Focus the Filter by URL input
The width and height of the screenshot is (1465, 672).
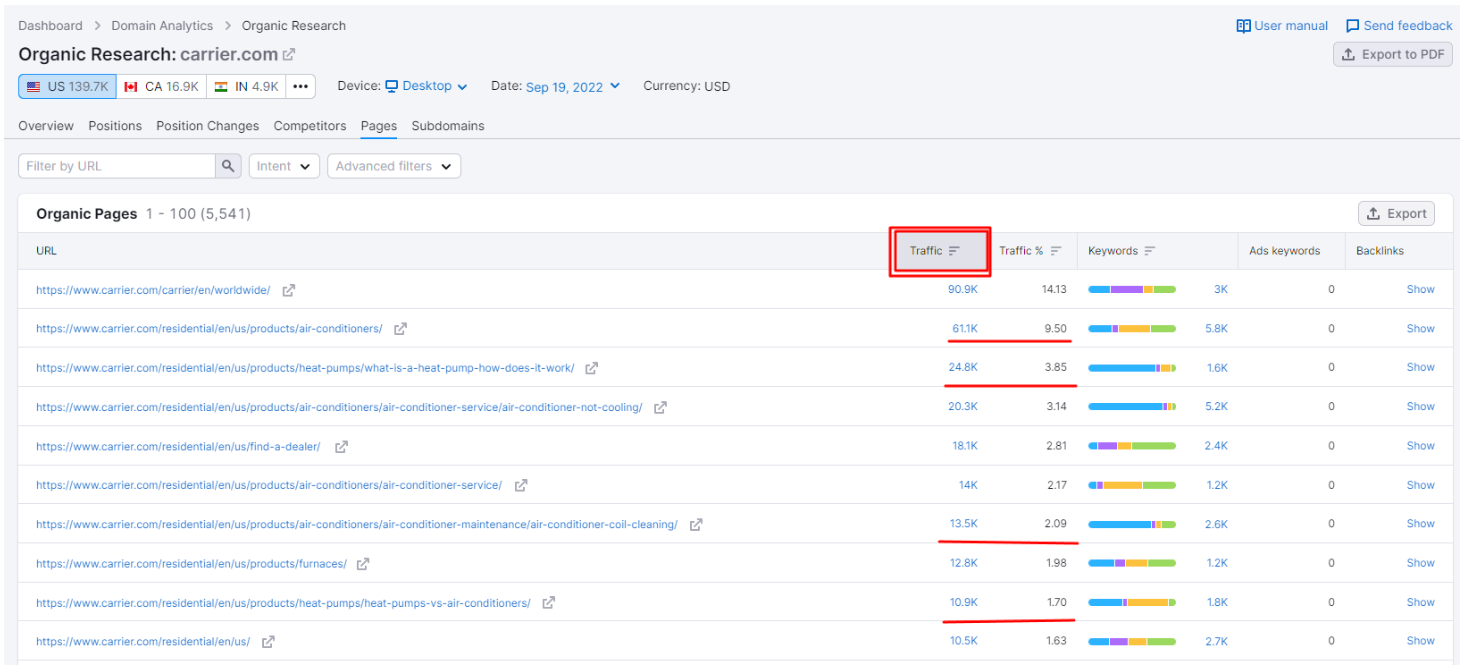(117, 166)
